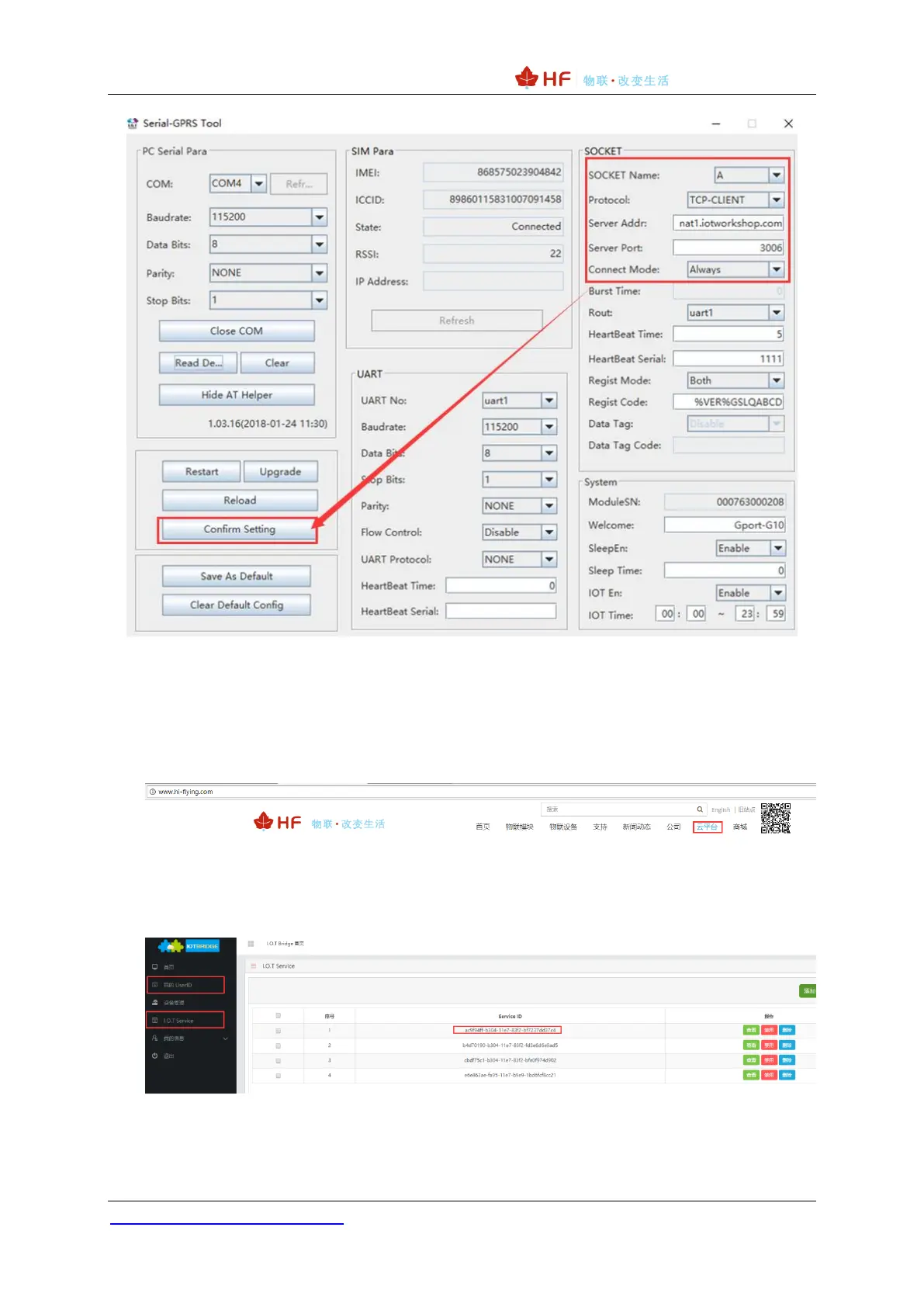
Task: Tick the checkbox for Service row 2
Action: [278, 1045]
